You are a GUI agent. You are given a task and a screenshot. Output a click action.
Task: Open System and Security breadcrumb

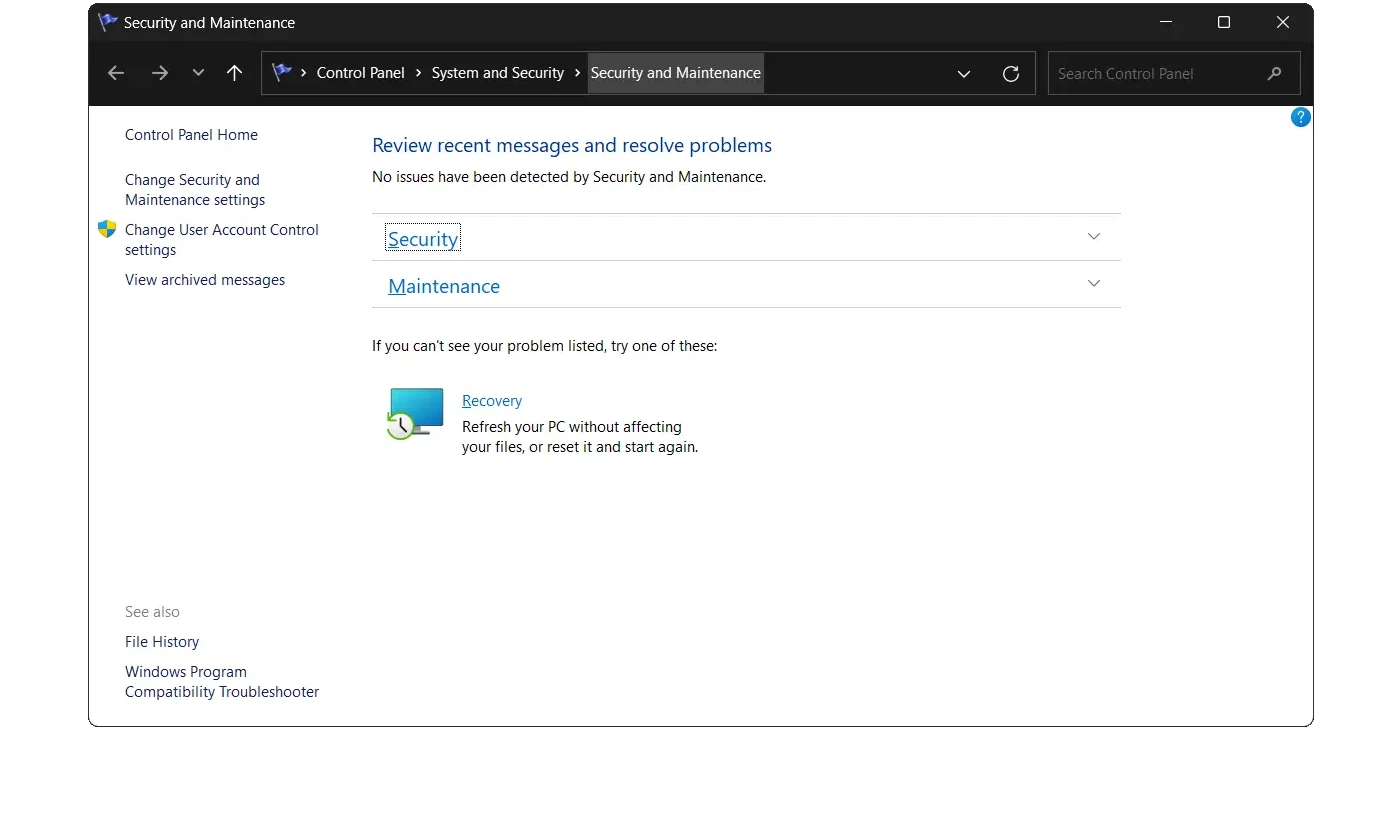[498, 73]
